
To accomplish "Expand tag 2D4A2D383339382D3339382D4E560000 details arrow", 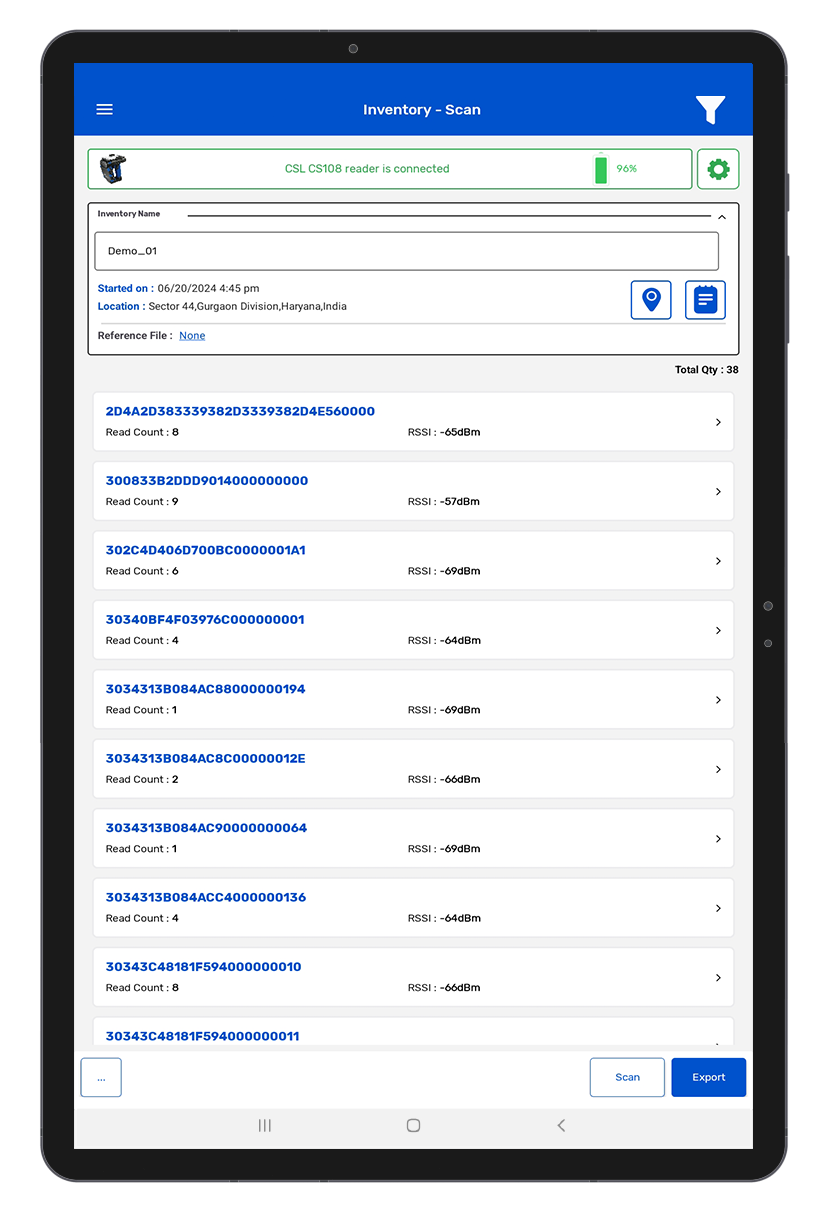I will [718, 422].
